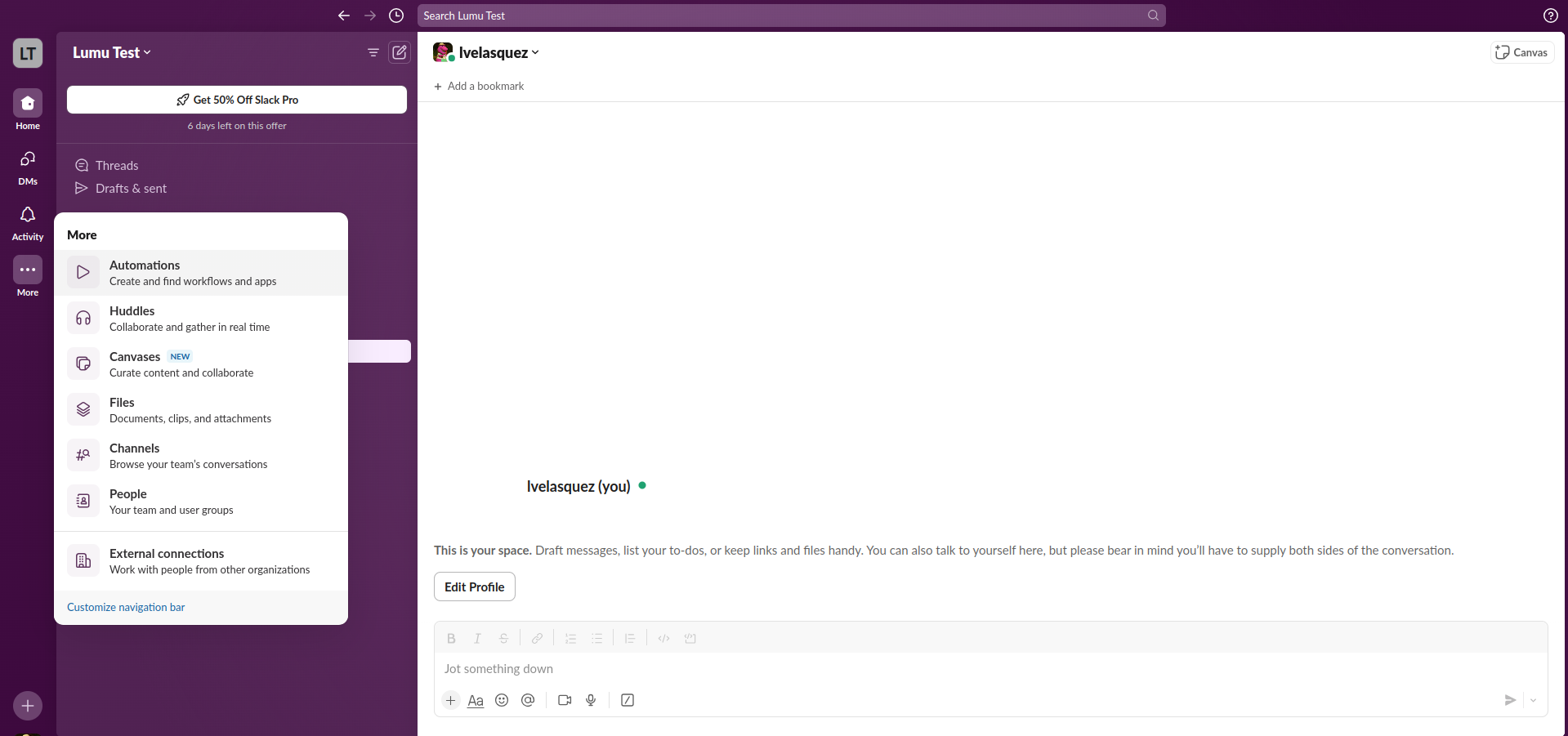Expand the Lumu Test workspace menu
The image size is (1568, 736).
point(112,52)
